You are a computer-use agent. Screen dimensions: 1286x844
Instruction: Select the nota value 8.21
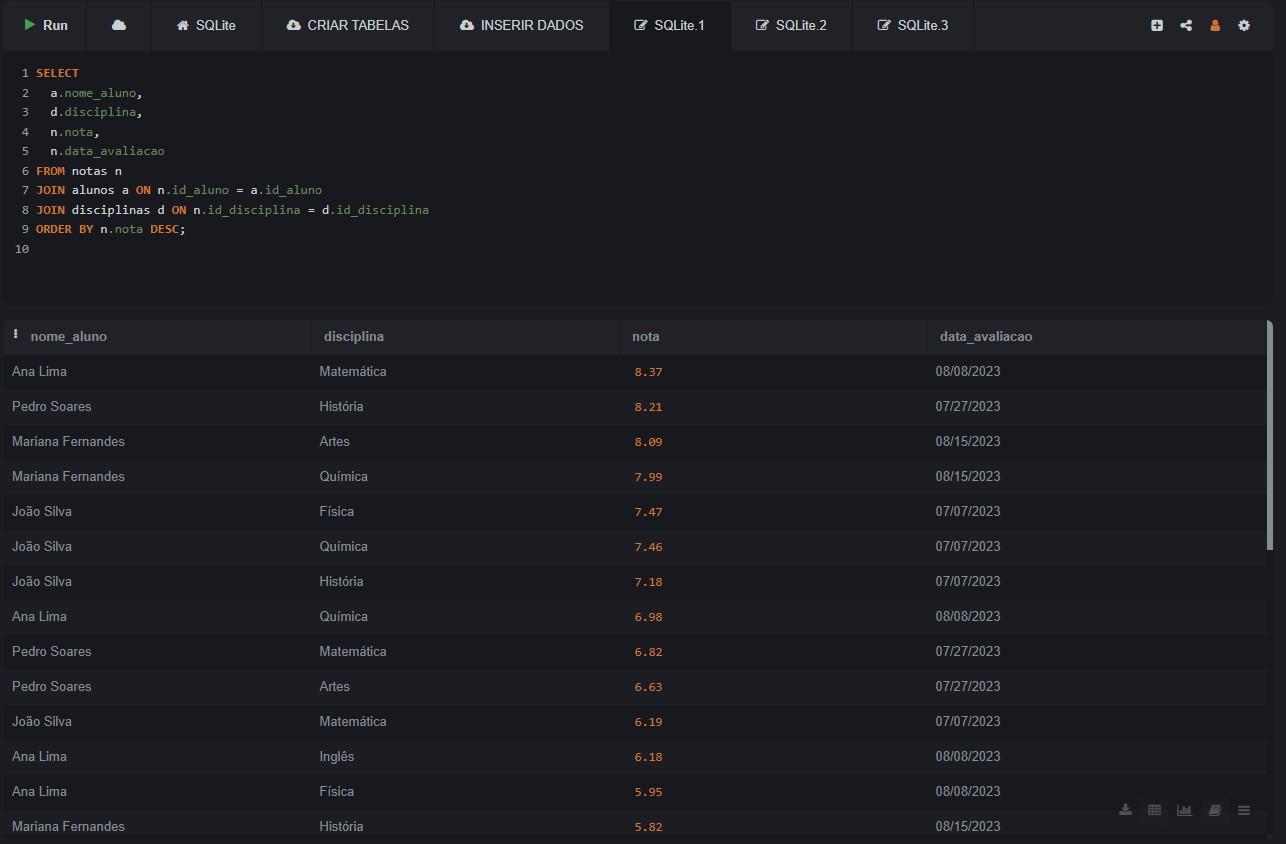(648, 407)
